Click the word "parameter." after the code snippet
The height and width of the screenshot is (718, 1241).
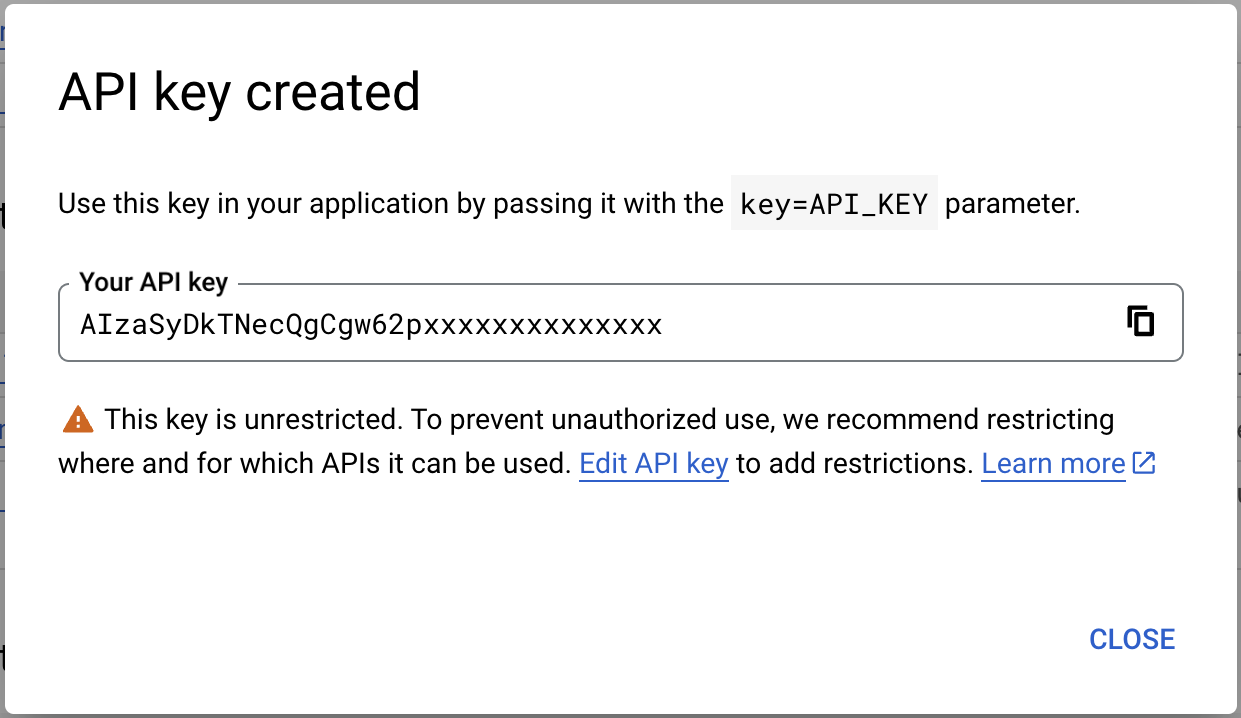tap(1012, 204)
